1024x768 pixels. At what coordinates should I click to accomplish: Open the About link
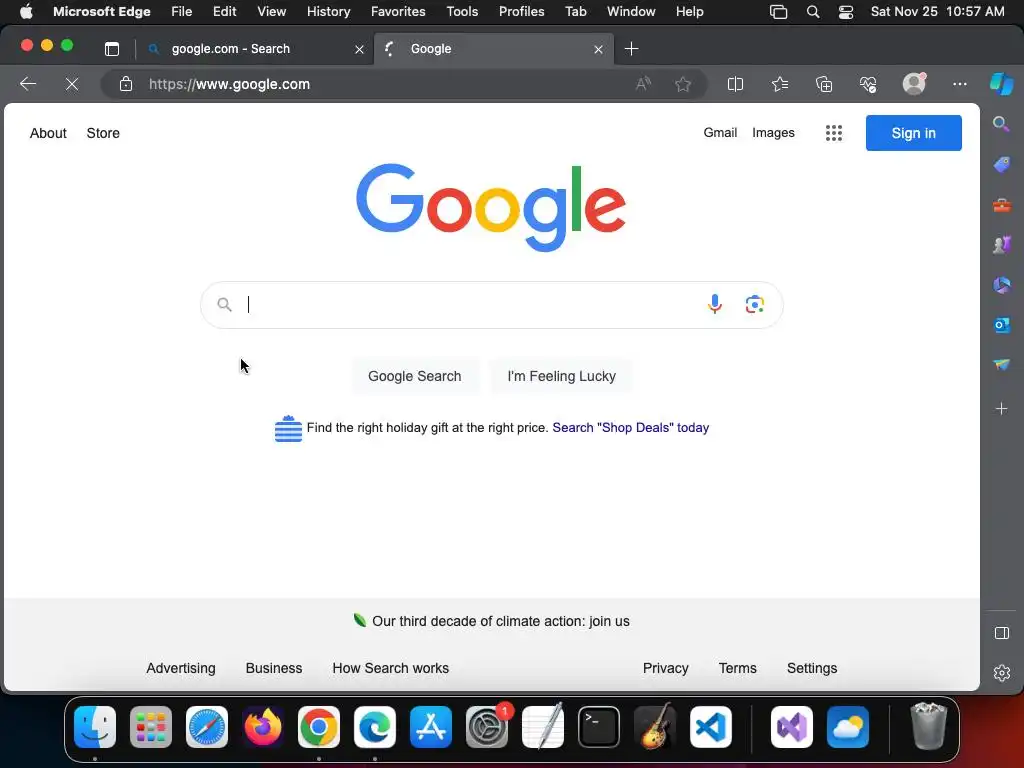(48, 133)
